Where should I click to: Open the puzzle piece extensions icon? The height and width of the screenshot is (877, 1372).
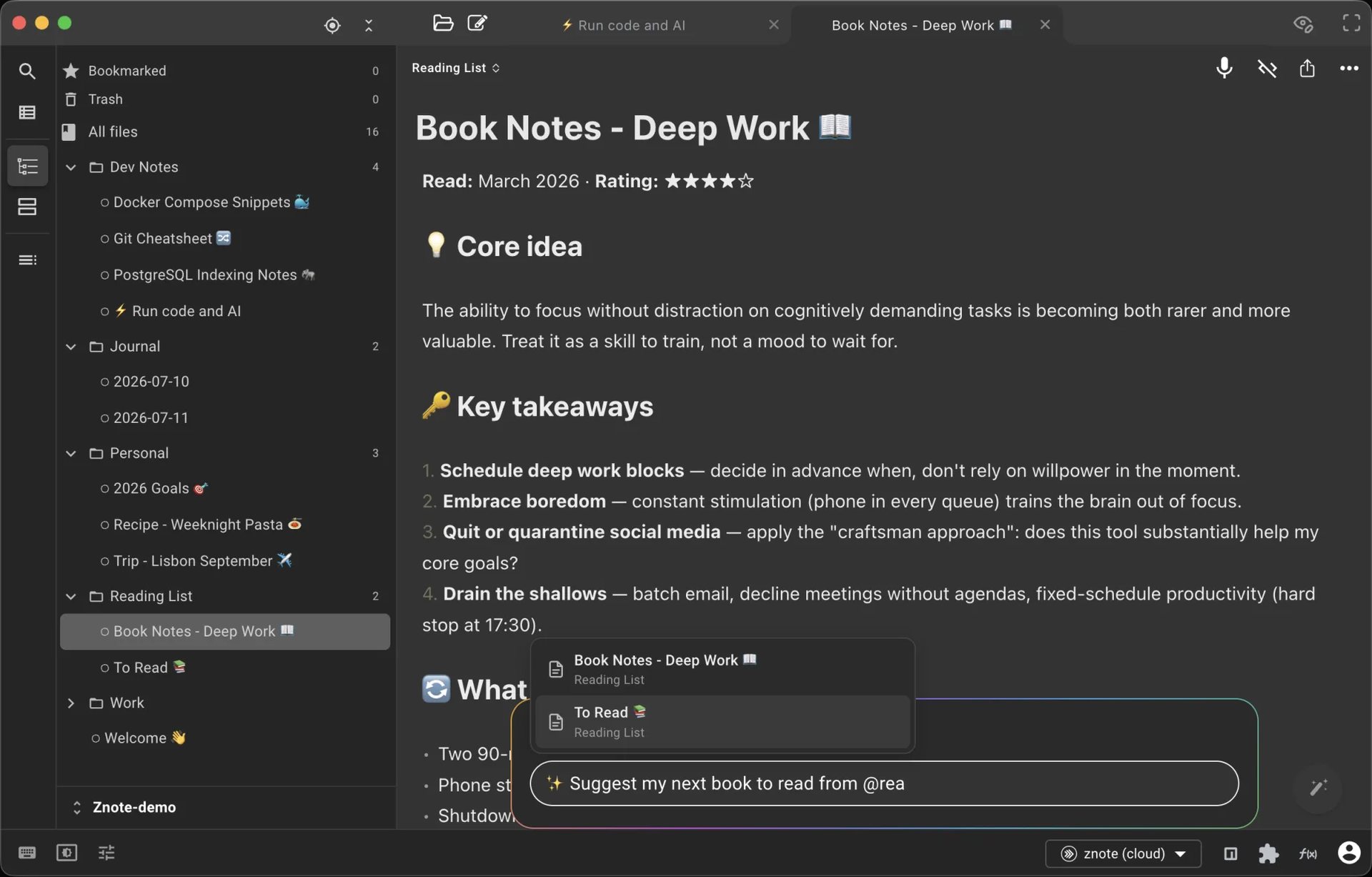(1268, 853)
